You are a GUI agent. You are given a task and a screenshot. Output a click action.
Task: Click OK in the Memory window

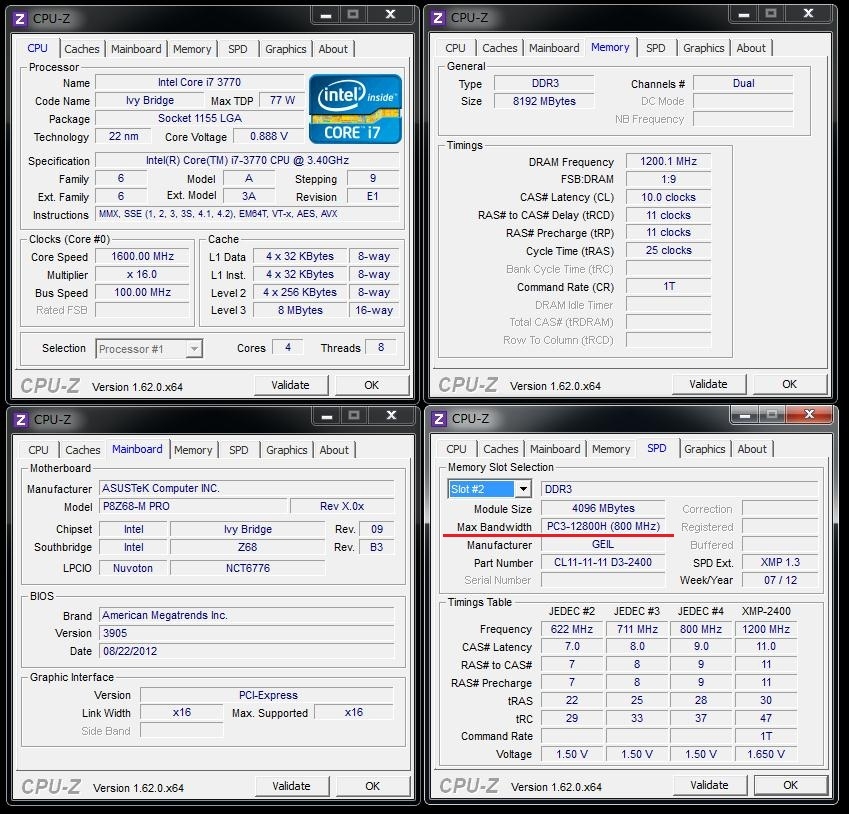click(789, 384)
